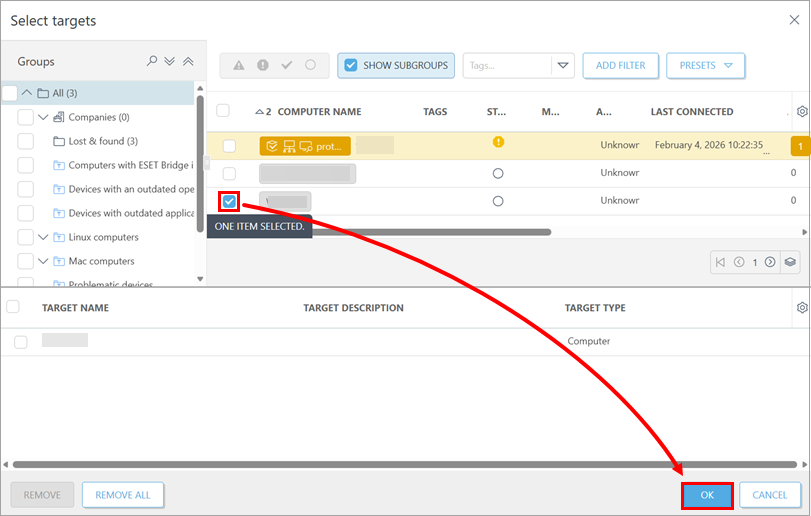Viewport: 811px width, 516px height.
Task: Sort by Last Connected column header
Action: (x=691, y=112)
